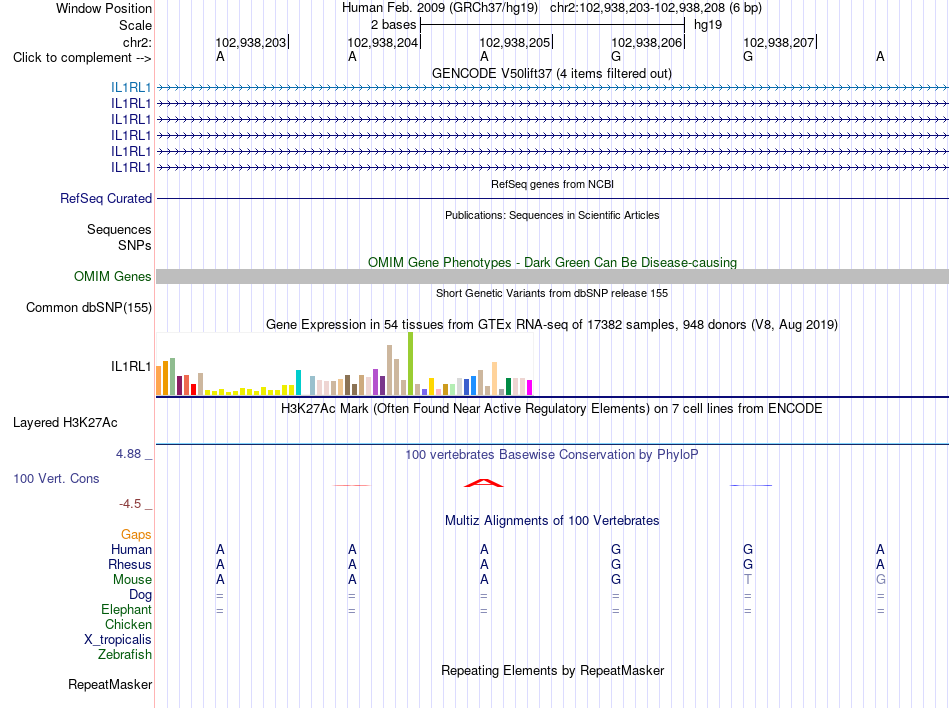This screenshot has height=708, width=950.
Task: Click the Mouse 'T' mismatch base
Action: coord(748,580)
